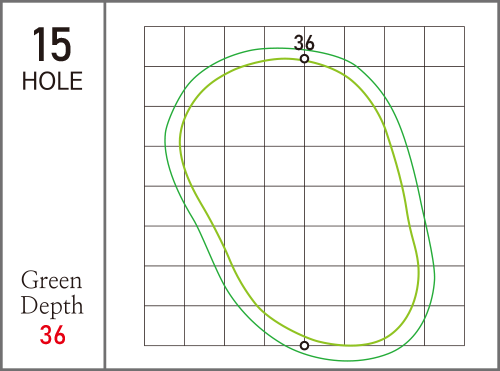Click the top circle marker labeled 36
This screenshot has width=500, height=371.
click(304, 59)
